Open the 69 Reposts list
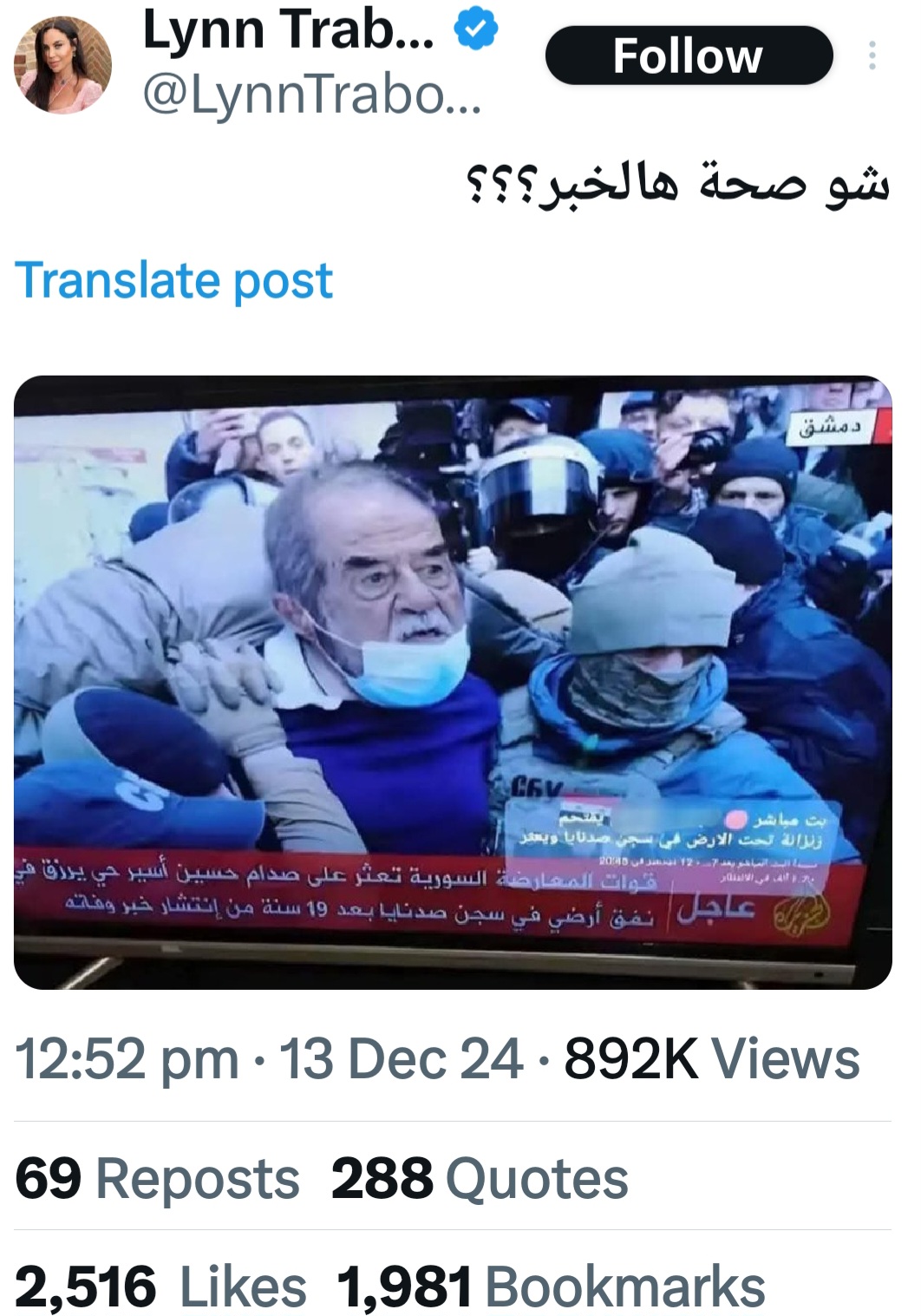The width and height of the screenshot is (921, 1316). (x=158, y=1179)
